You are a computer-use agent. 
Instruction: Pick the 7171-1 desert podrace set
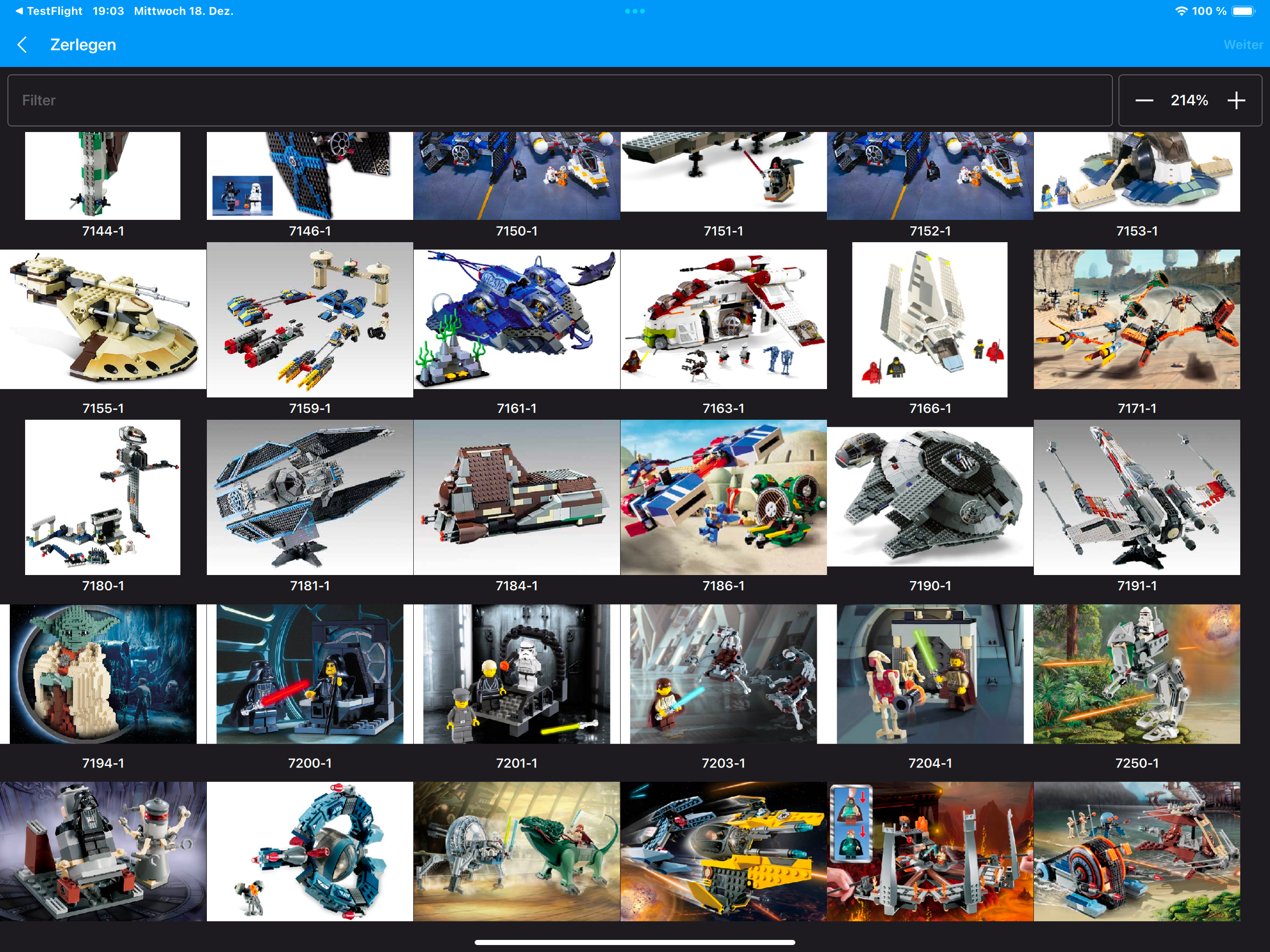click(1137, 319)
